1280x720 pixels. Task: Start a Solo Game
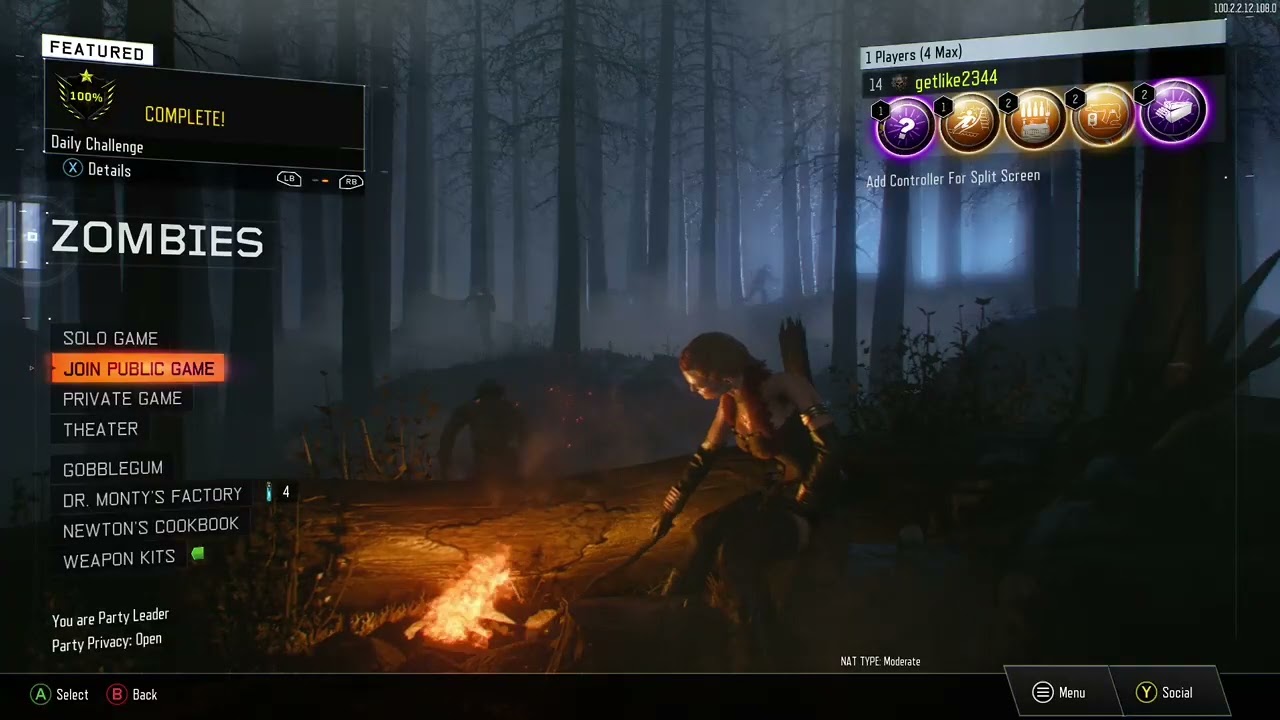110,339
